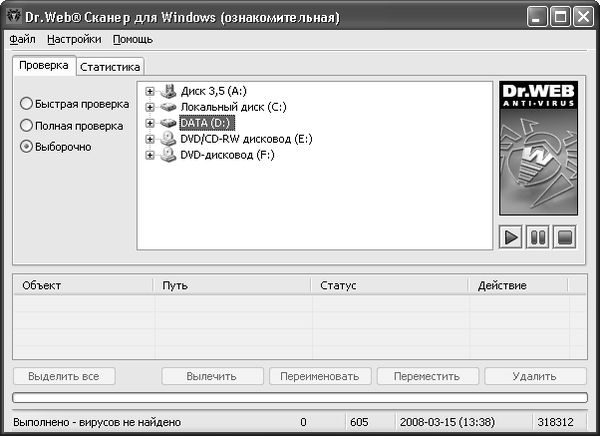
Task: Stop scan with the square stop button
Action: (564, 238)
